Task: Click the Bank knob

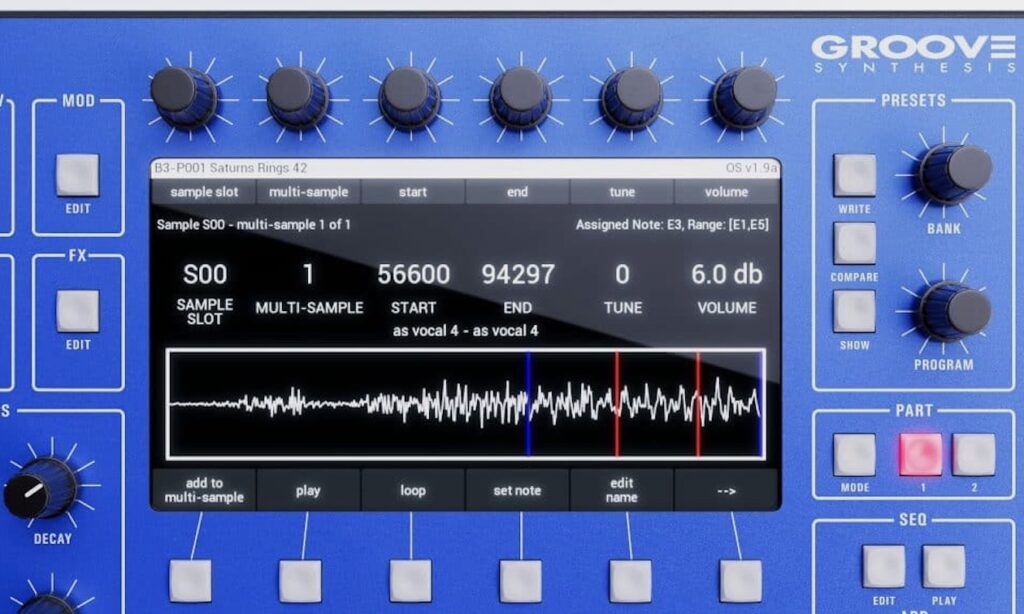Action: tap(953, 171)
